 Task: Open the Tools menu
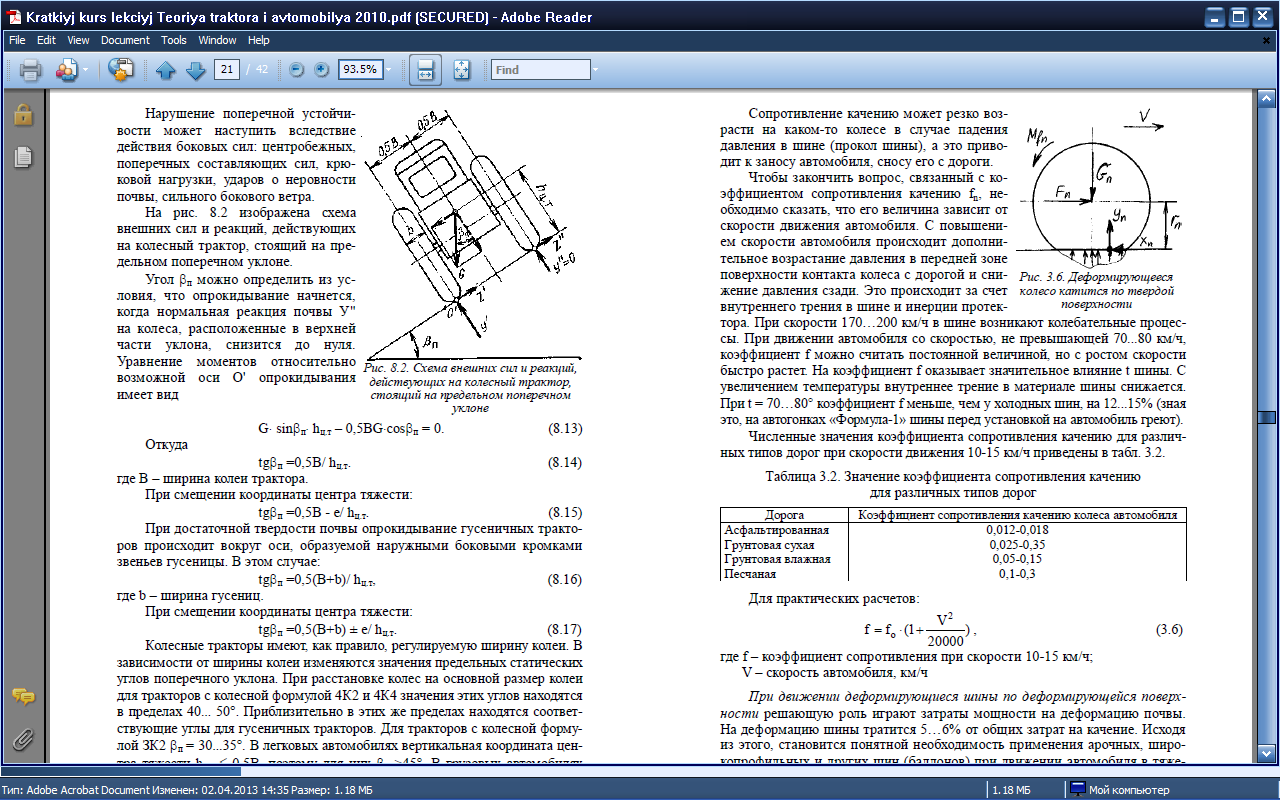174,40
